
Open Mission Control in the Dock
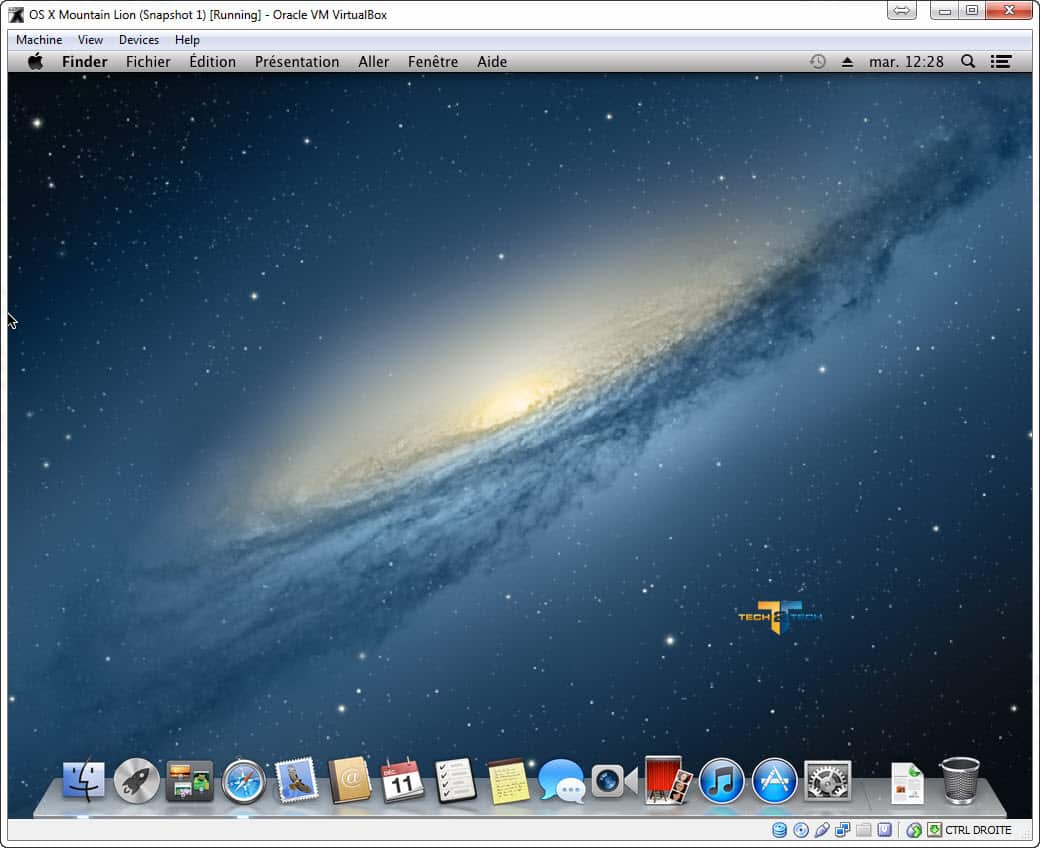tap(190, 781)
